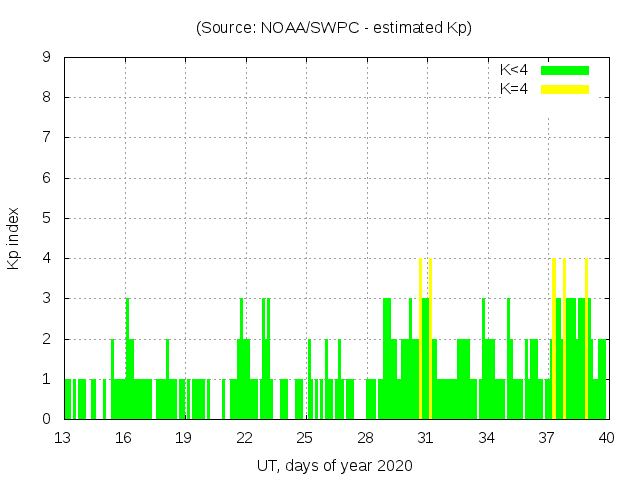Click x-axis tick label 13

coord(62,438)
